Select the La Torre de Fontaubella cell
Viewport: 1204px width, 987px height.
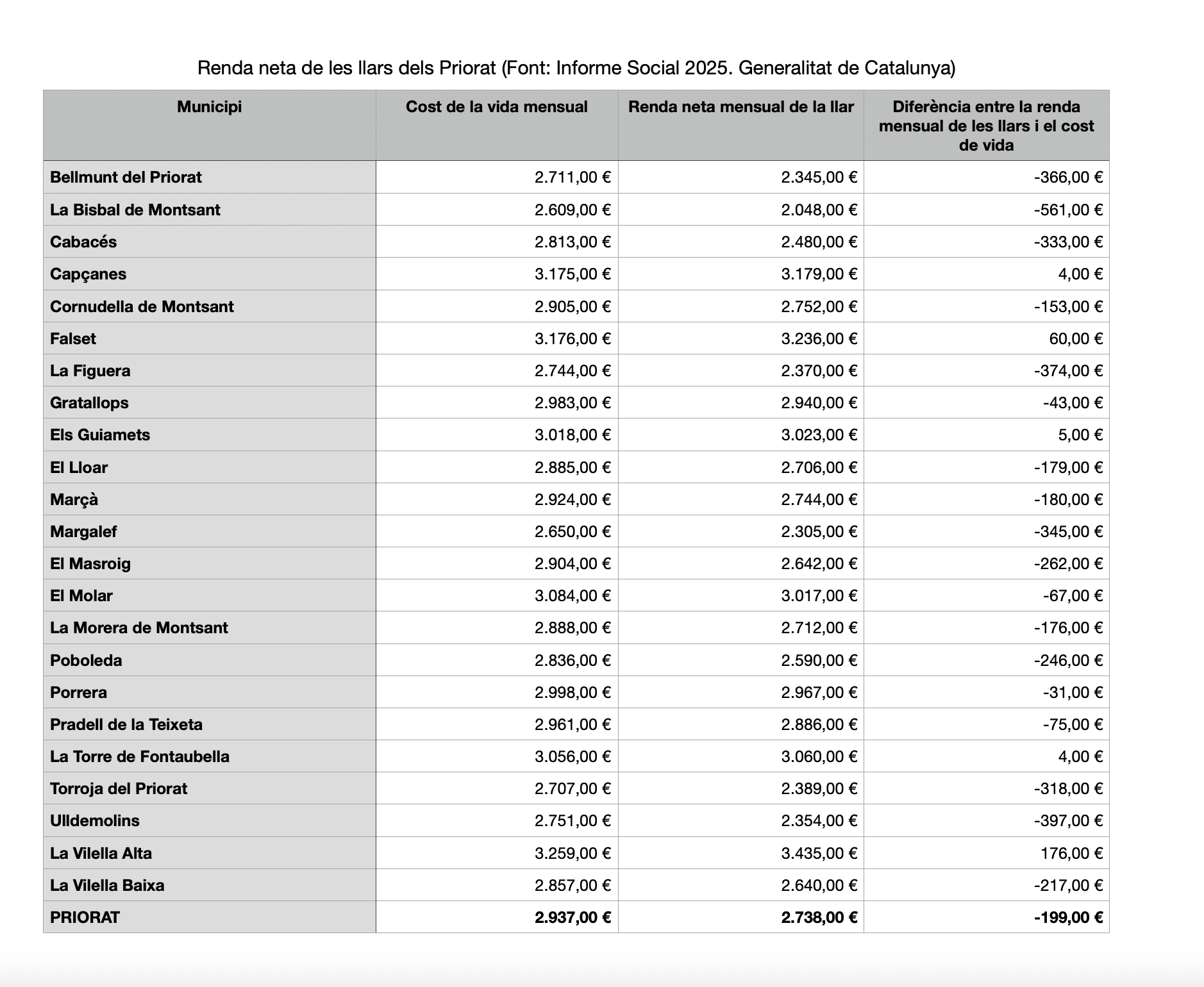point(140,757)
